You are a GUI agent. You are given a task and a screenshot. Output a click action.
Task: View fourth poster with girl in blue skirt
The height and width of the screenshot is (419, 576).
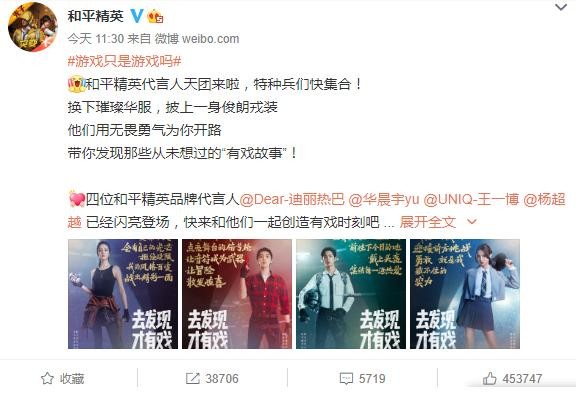point(465,294)
